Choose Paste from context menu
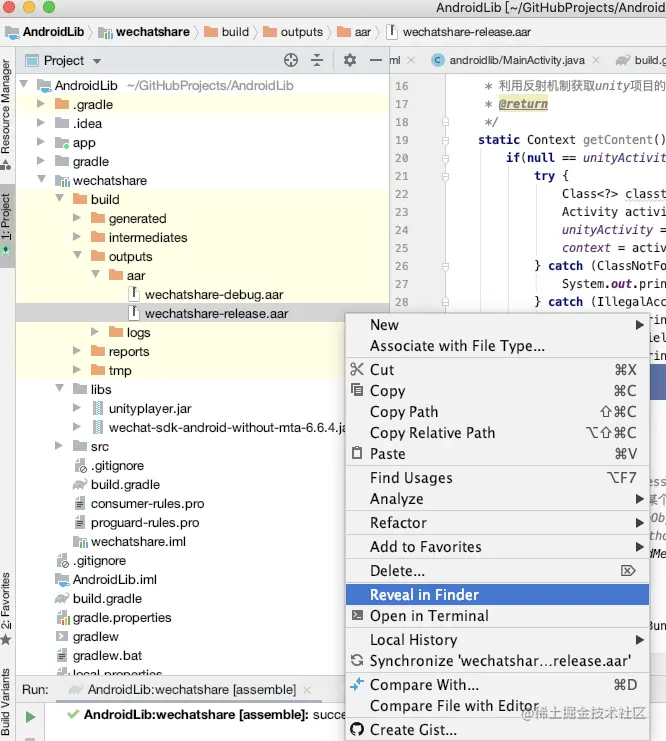Viewport: 666px width, 741px height. pyautogui.click(x=497, y=454)
